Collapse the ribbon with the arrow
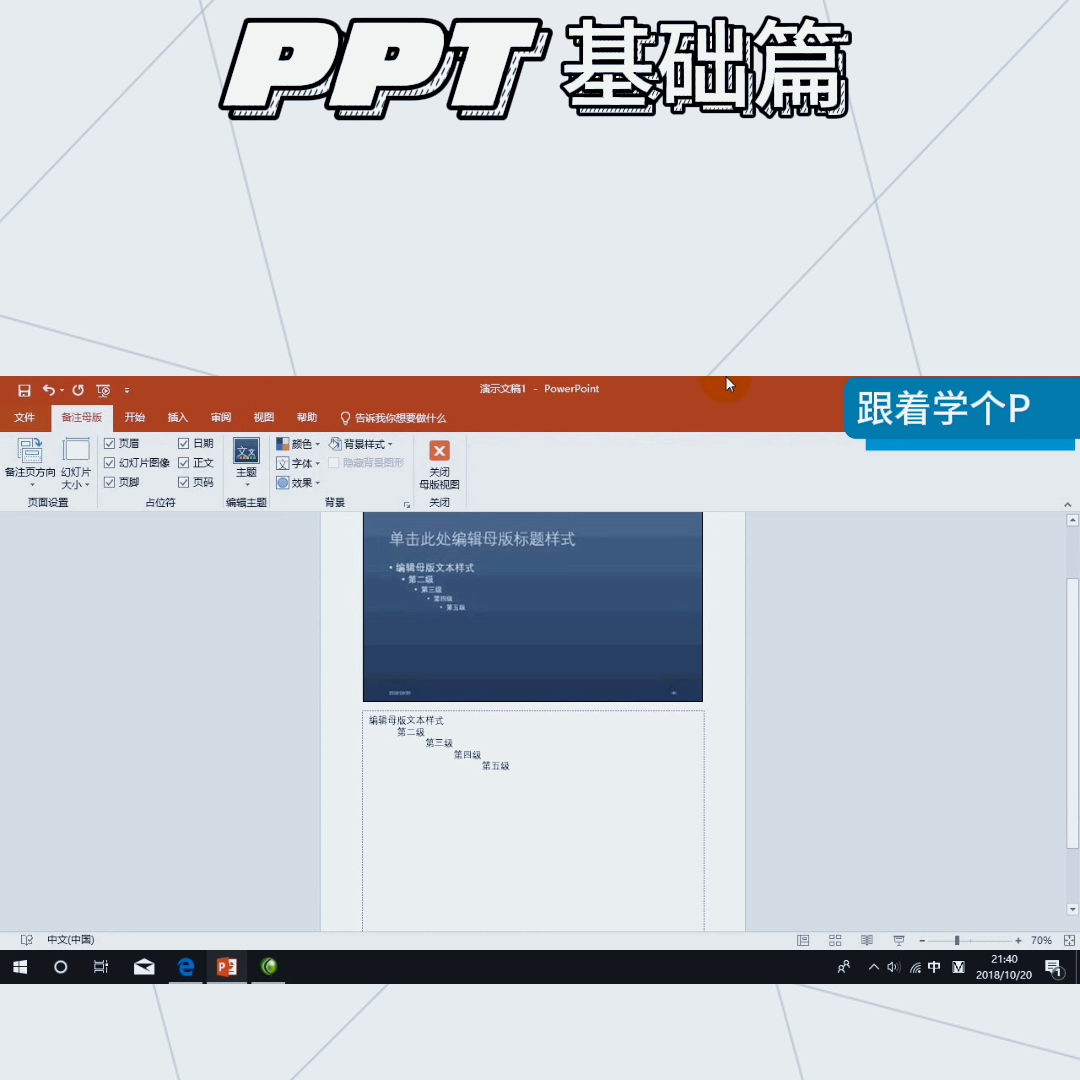Screen dimensions: 1080x1080 pos(1068,505)
